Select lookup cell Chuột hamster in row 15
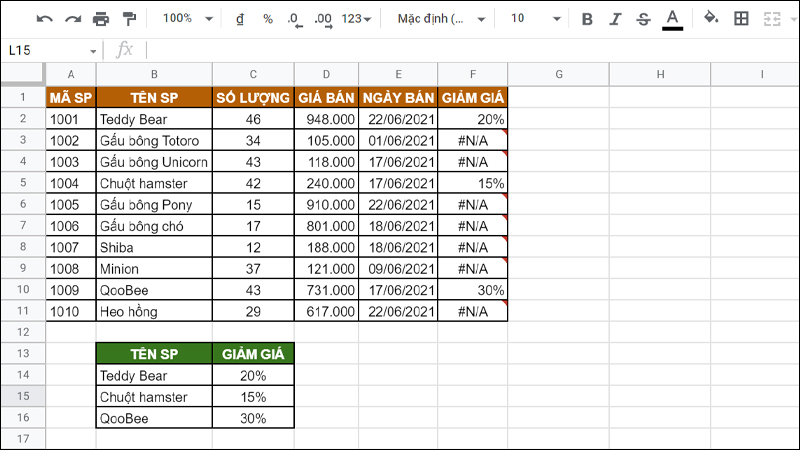Image resolution: width=800 pixels, height=450 pixels. pos(154,397)
